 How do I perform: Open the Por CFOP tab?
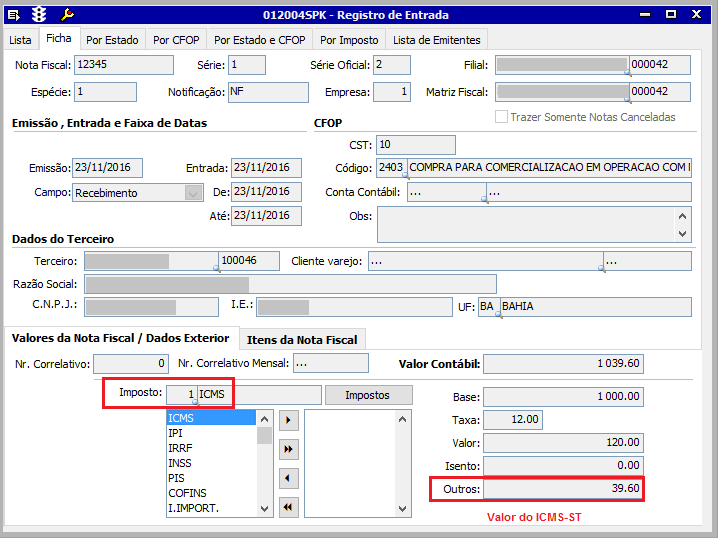tap(176, 40)
